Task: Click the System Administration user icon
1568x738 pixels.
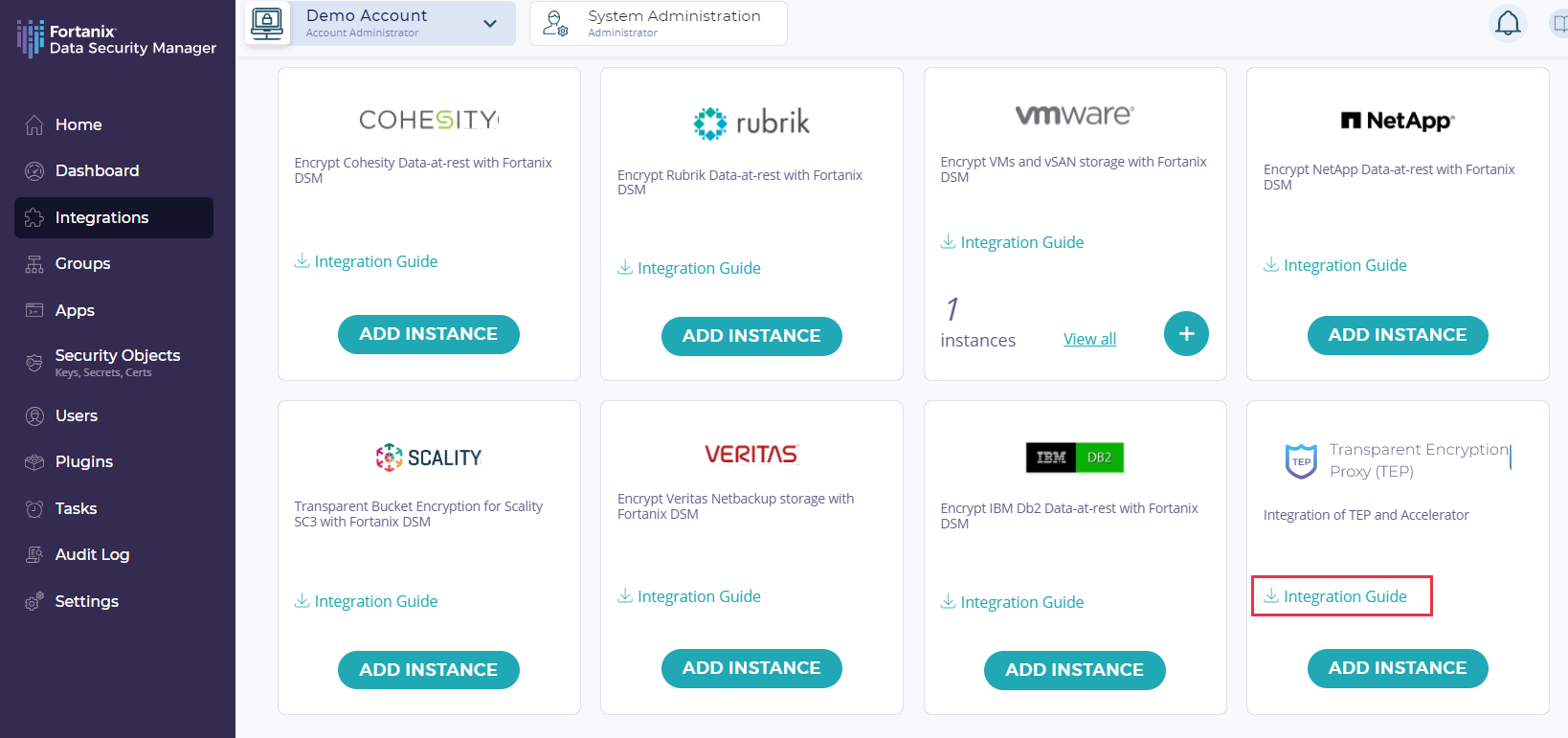Action: click(555, 23)
